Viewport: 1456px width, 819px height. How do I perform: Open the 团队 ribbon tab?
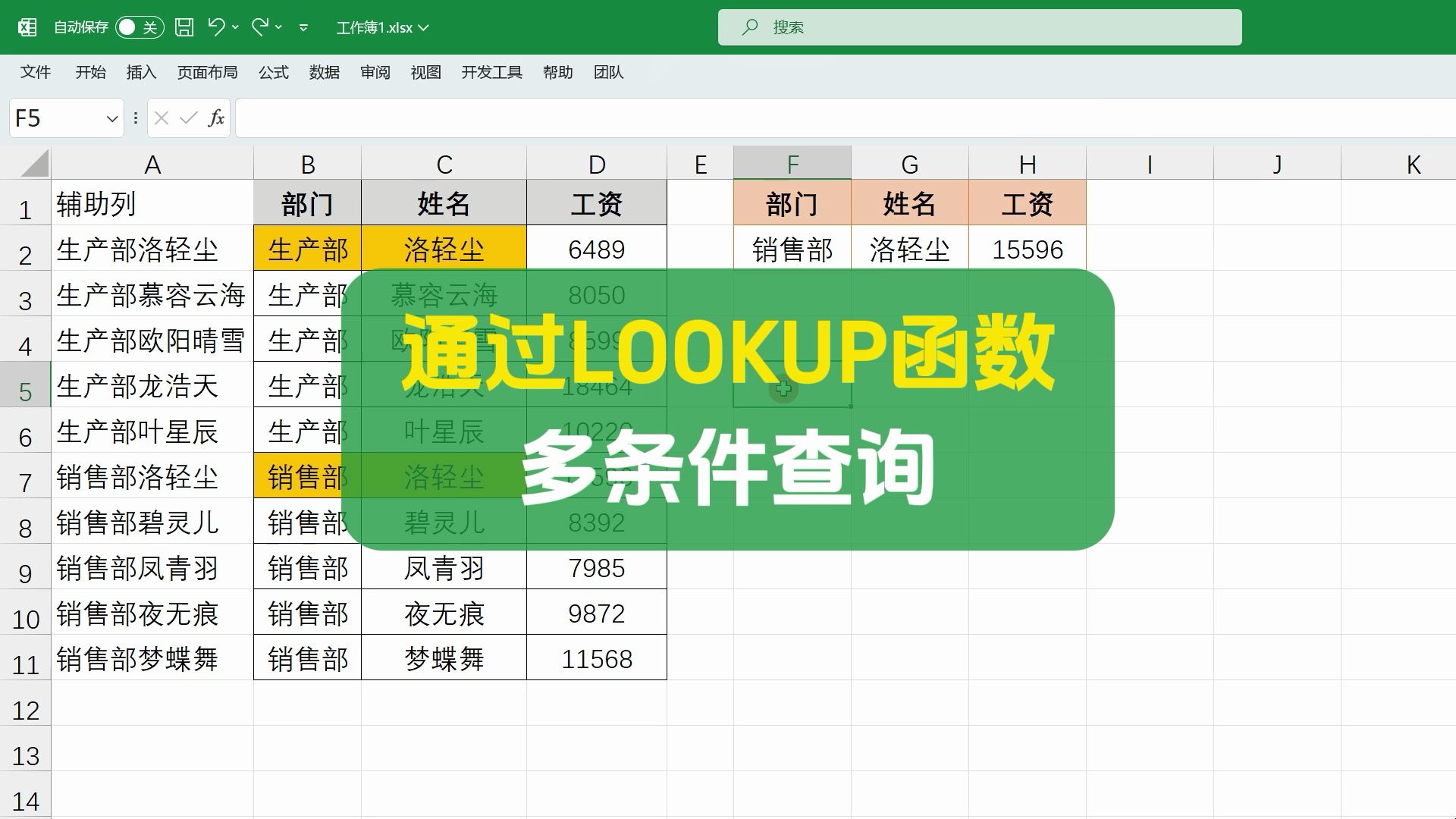click(x=609, y=72)
